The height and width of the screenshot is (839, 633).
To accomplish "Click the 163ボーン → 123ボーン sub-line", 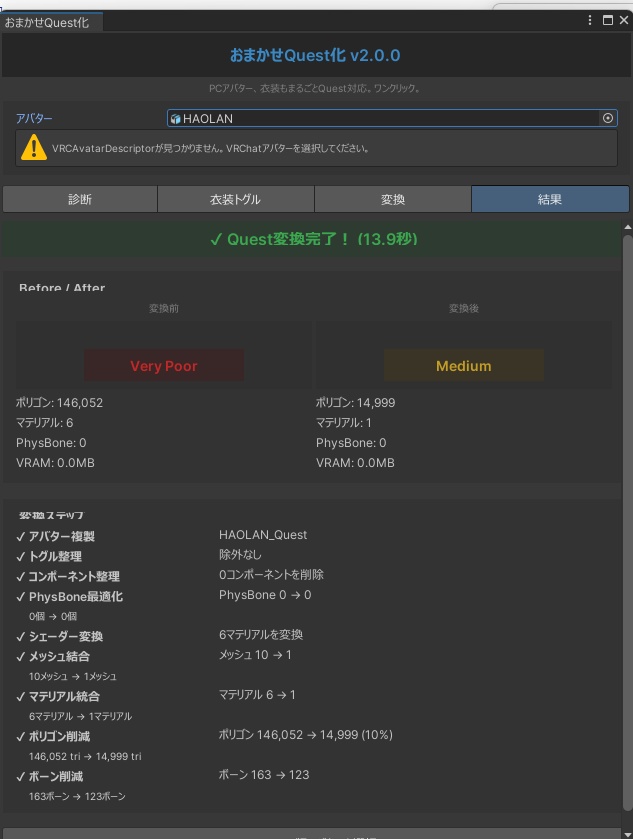I will [77, 796].
